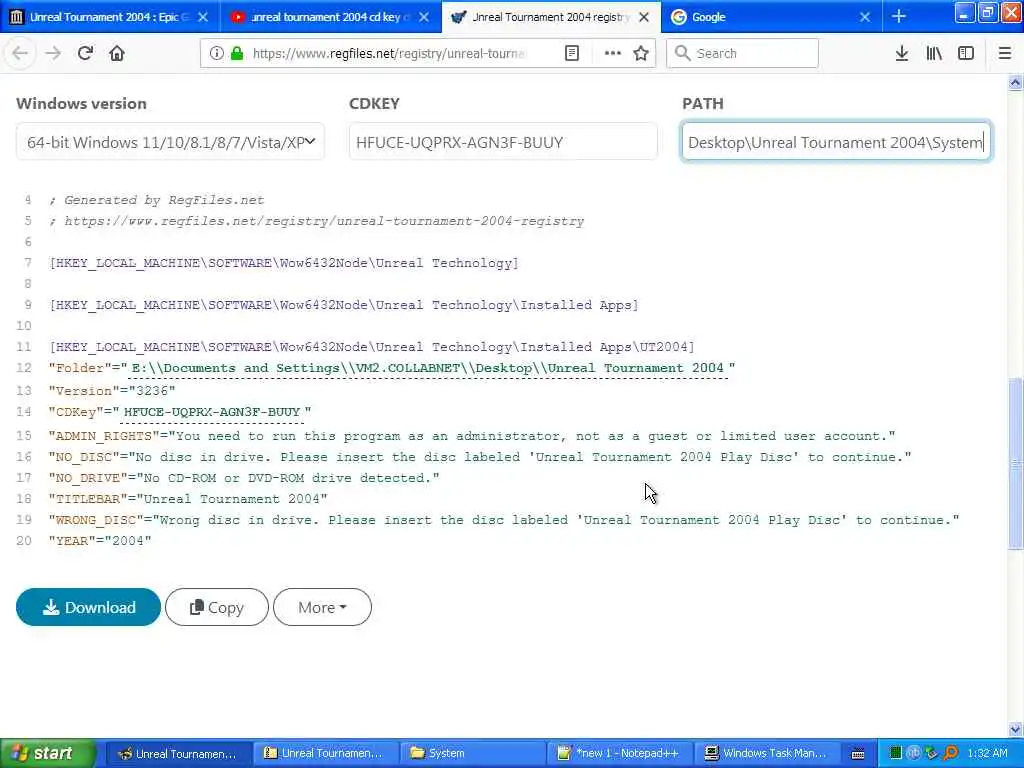This screenshot has height=768, width=1024.
Task: Go back using the back arrow
Action: click(x=20, y=53)
